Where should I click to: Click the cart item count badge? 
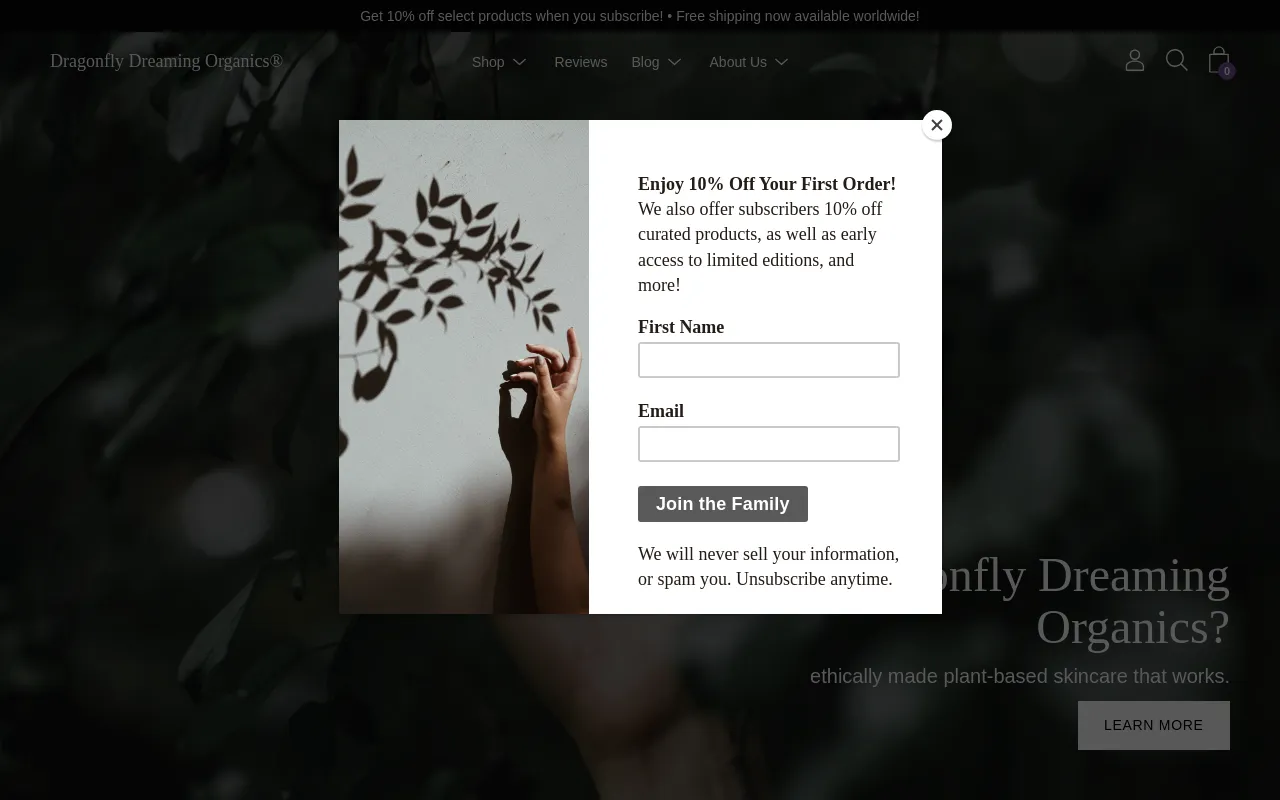pyautogui.click(x=1227, y=71)
